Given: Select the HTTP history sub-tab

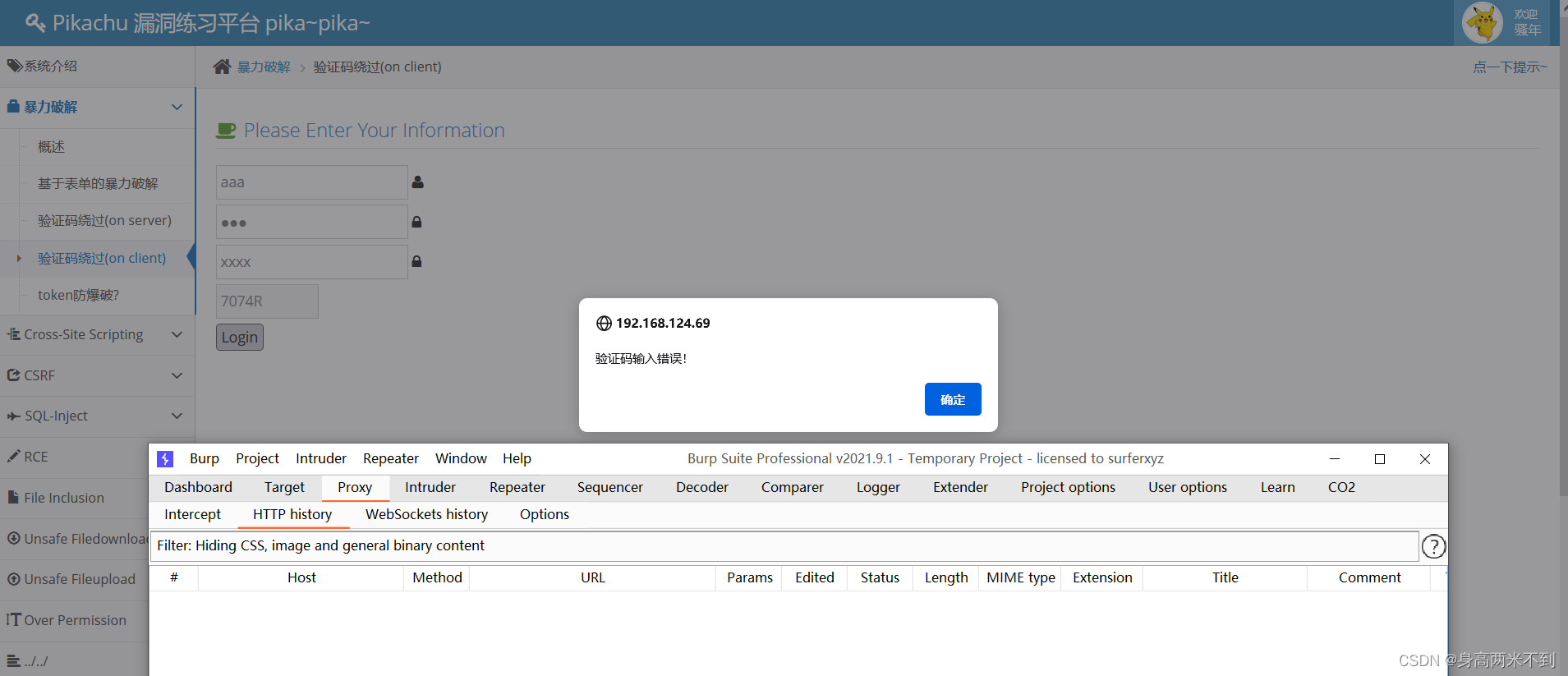Looking at the screenshot, I should click(292, 514).
